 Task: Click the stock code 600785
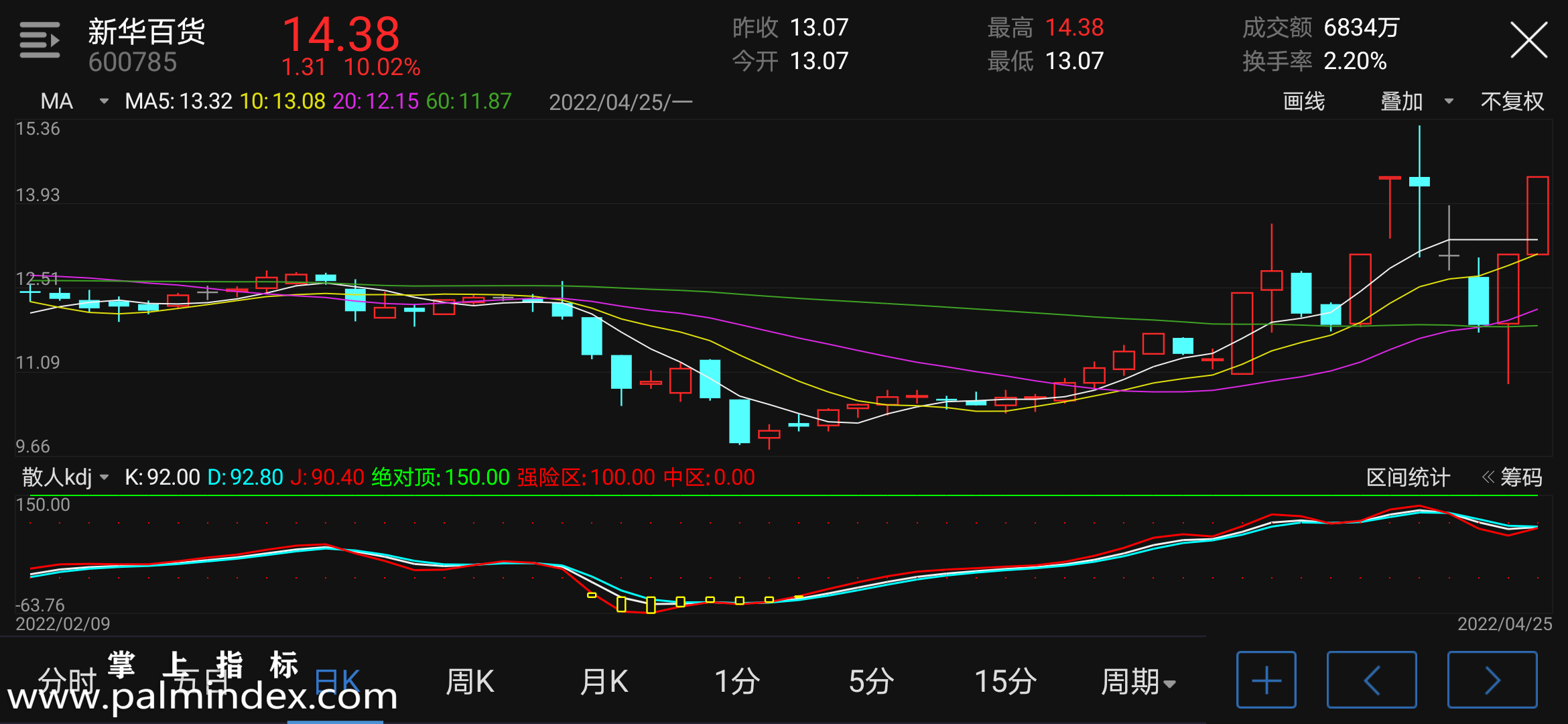(133, 62)
